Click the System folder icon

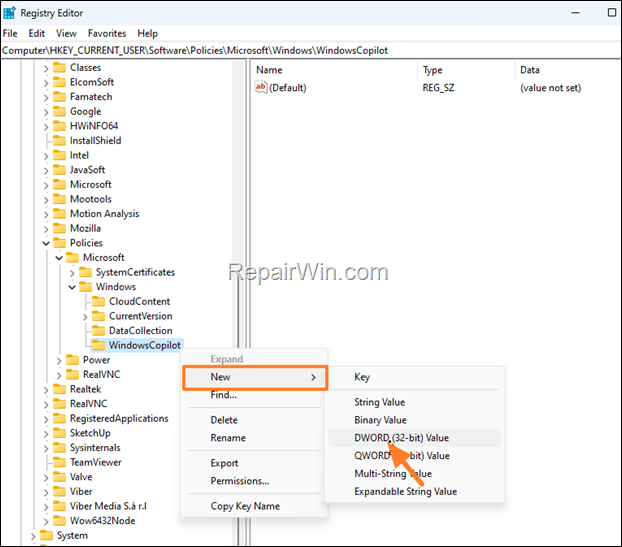46,535
